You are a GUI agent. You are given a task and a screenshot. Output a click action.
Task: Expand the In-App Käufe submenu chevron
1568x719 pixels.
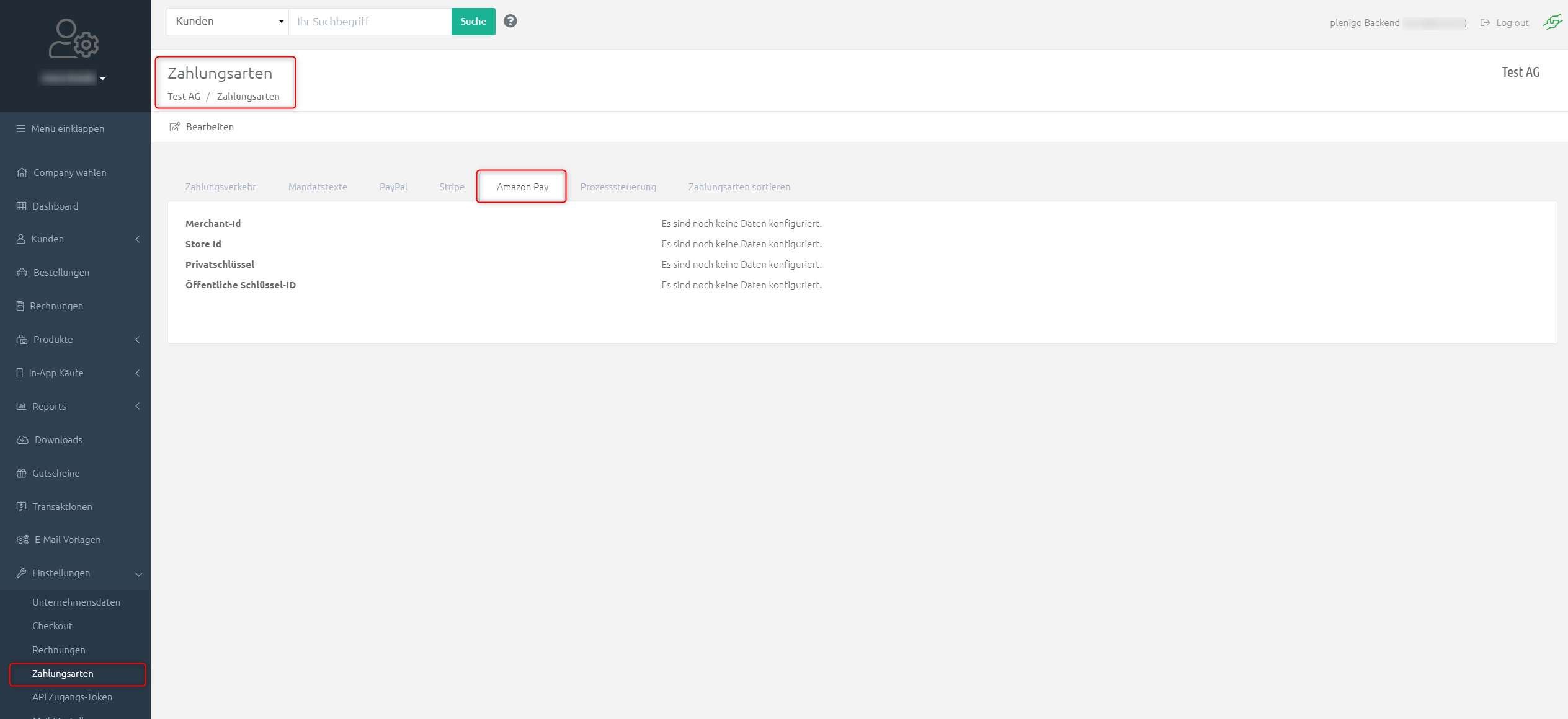point(138,373)
